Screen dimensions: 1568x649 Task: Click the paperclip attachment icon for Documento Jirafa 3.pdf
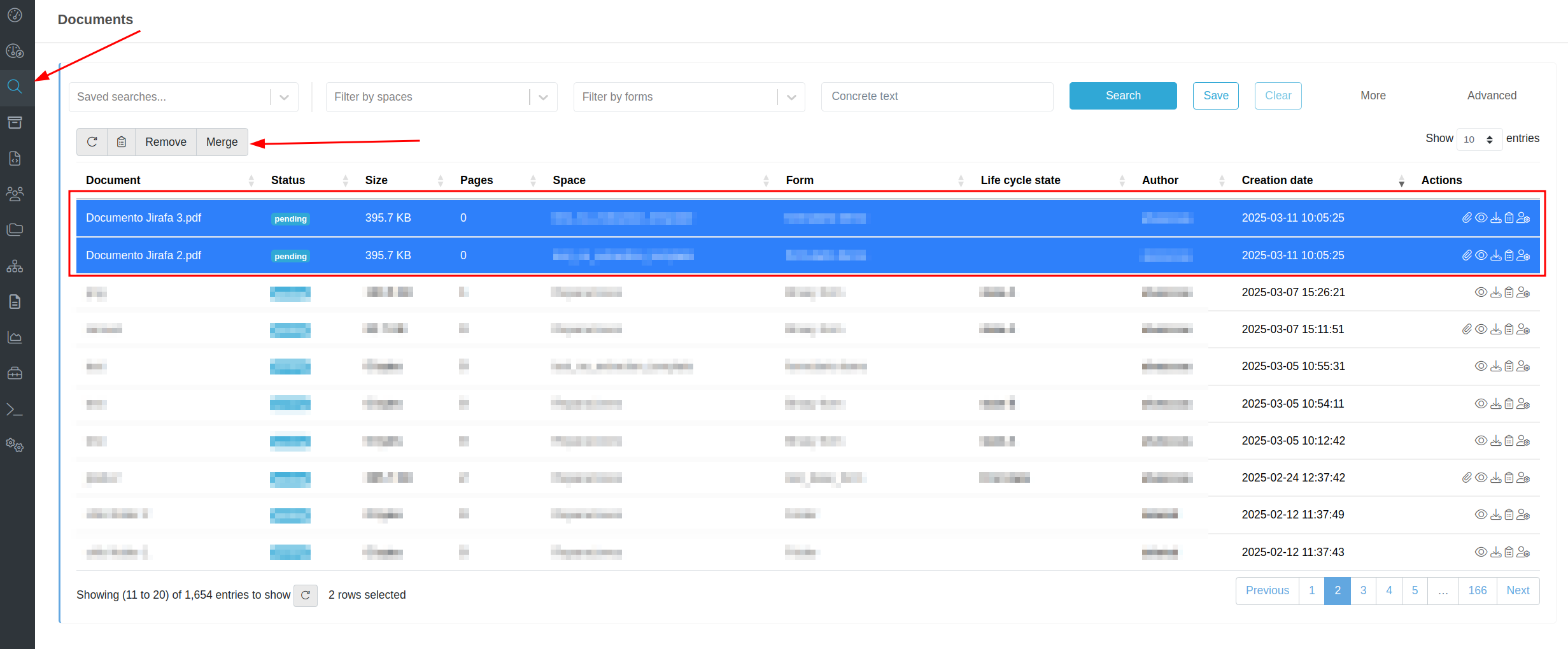pos(1467,218)
